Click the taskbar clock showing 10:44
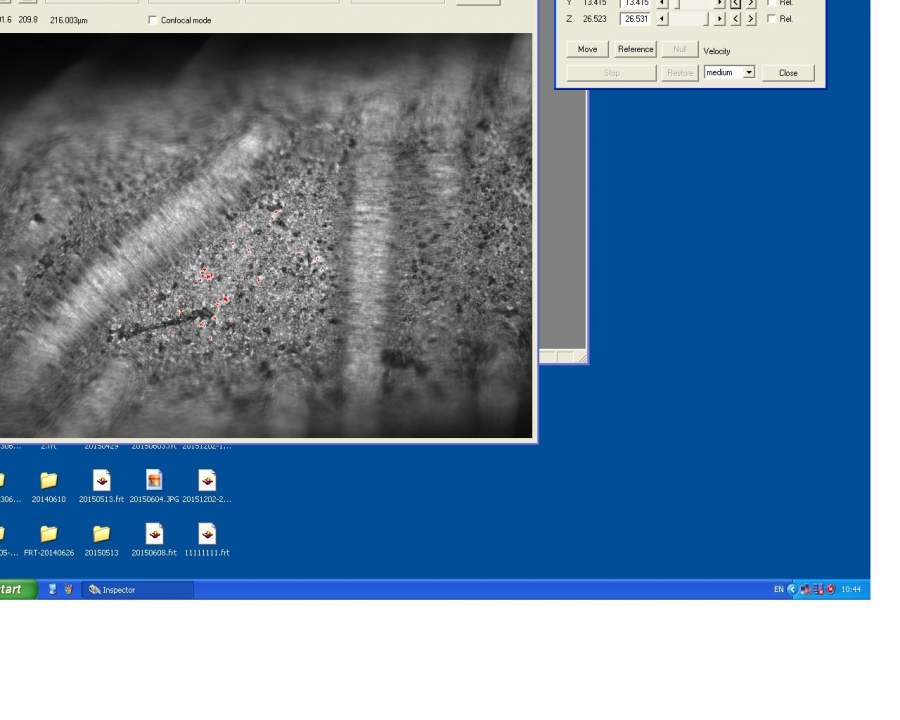 (x=851, y=589)
